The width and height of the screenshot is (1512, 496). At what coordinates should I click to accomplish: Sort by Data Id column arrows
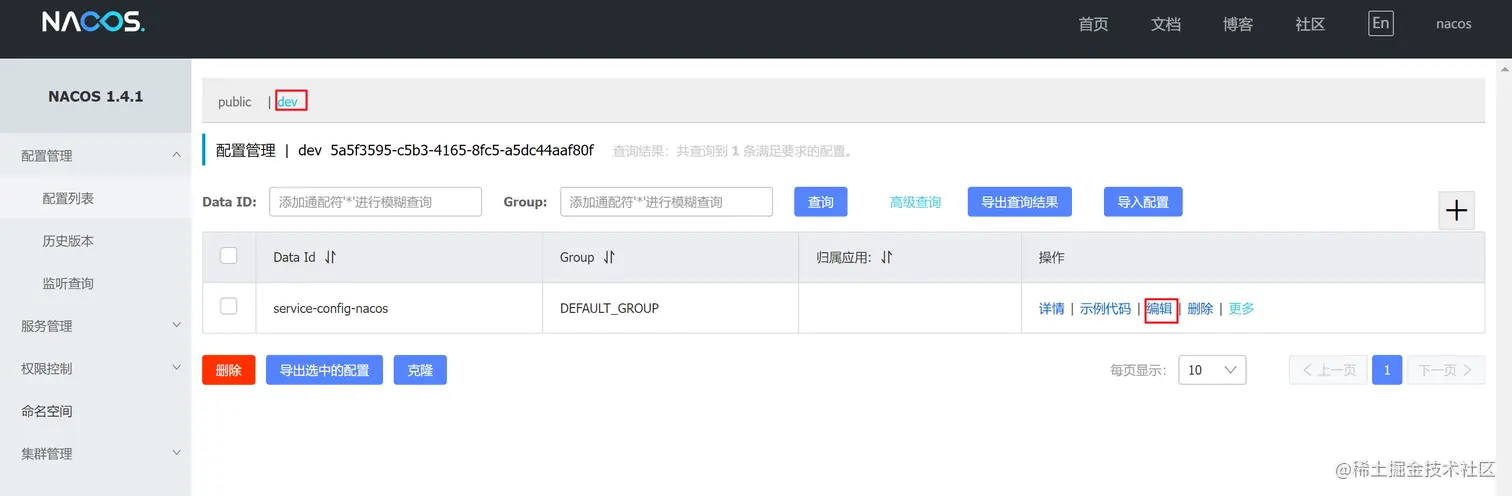click(x=330, y=257)
